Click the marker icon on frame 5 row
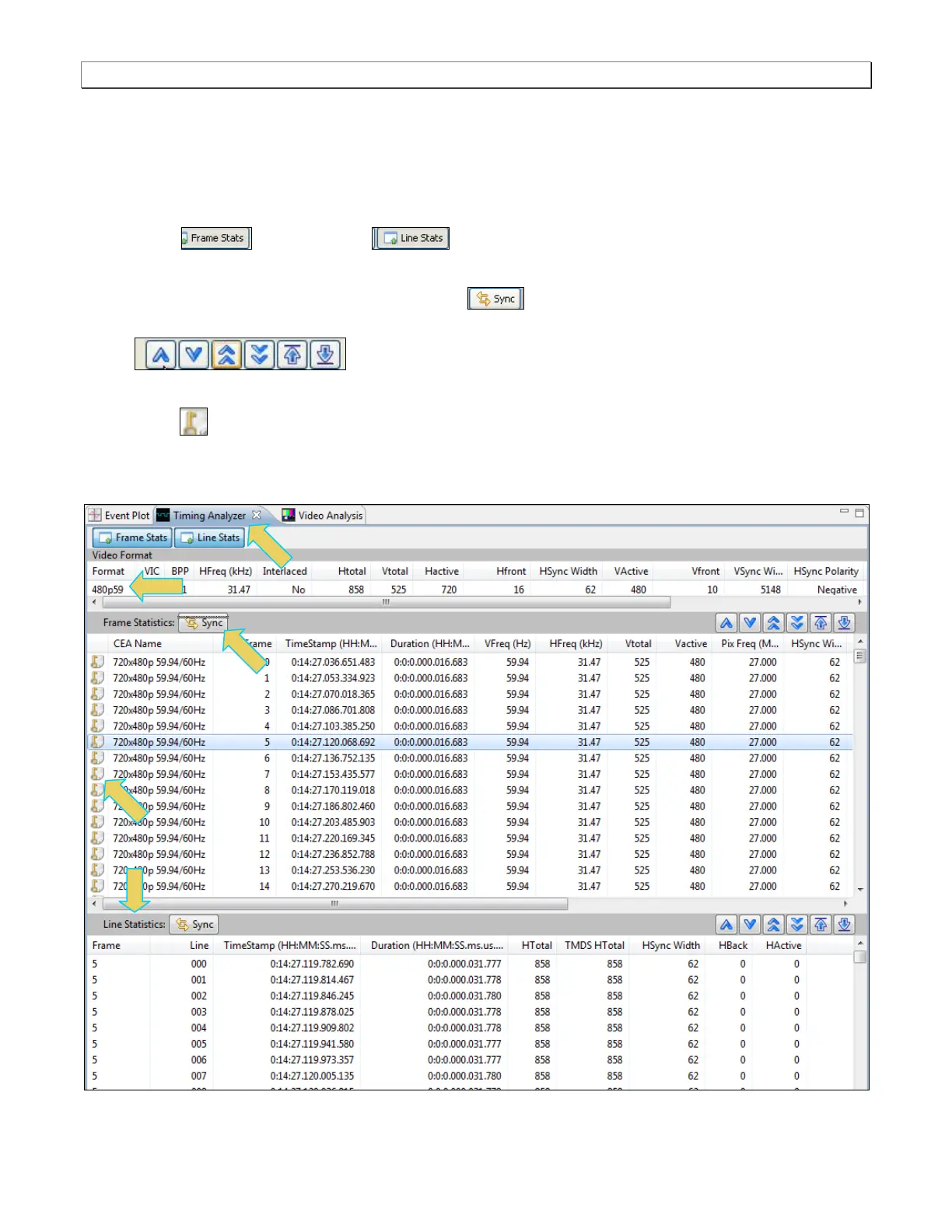Screen dimensions: 952x1232 pyautogui.click(x=97, y=742)
